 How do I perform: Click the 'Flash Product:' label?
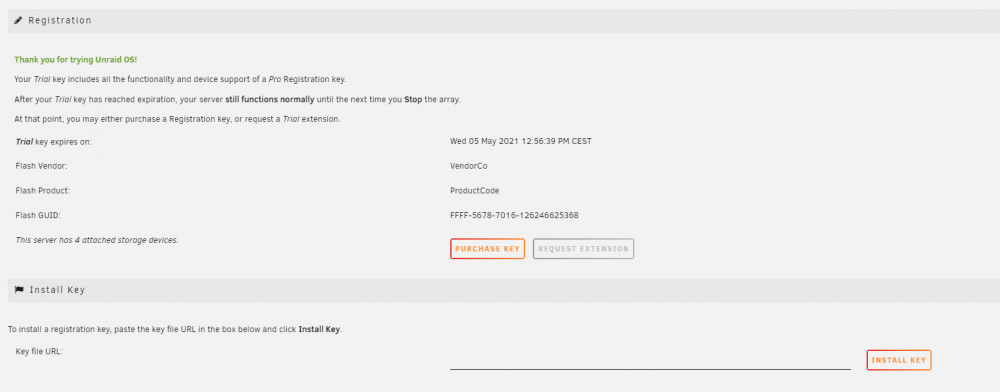43,191
